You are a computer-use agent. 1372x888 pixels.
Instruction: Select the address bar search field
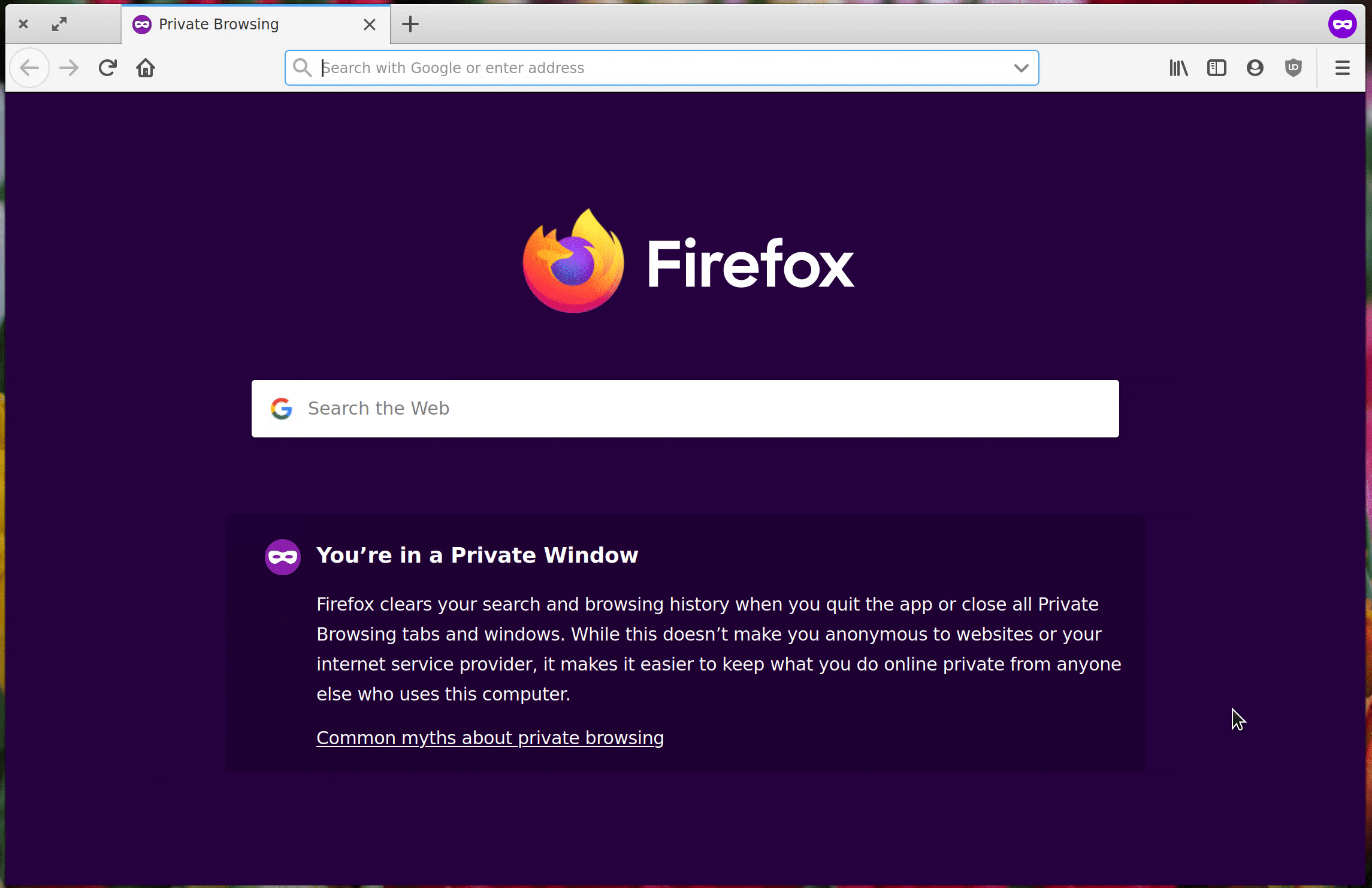click(660, 67)
